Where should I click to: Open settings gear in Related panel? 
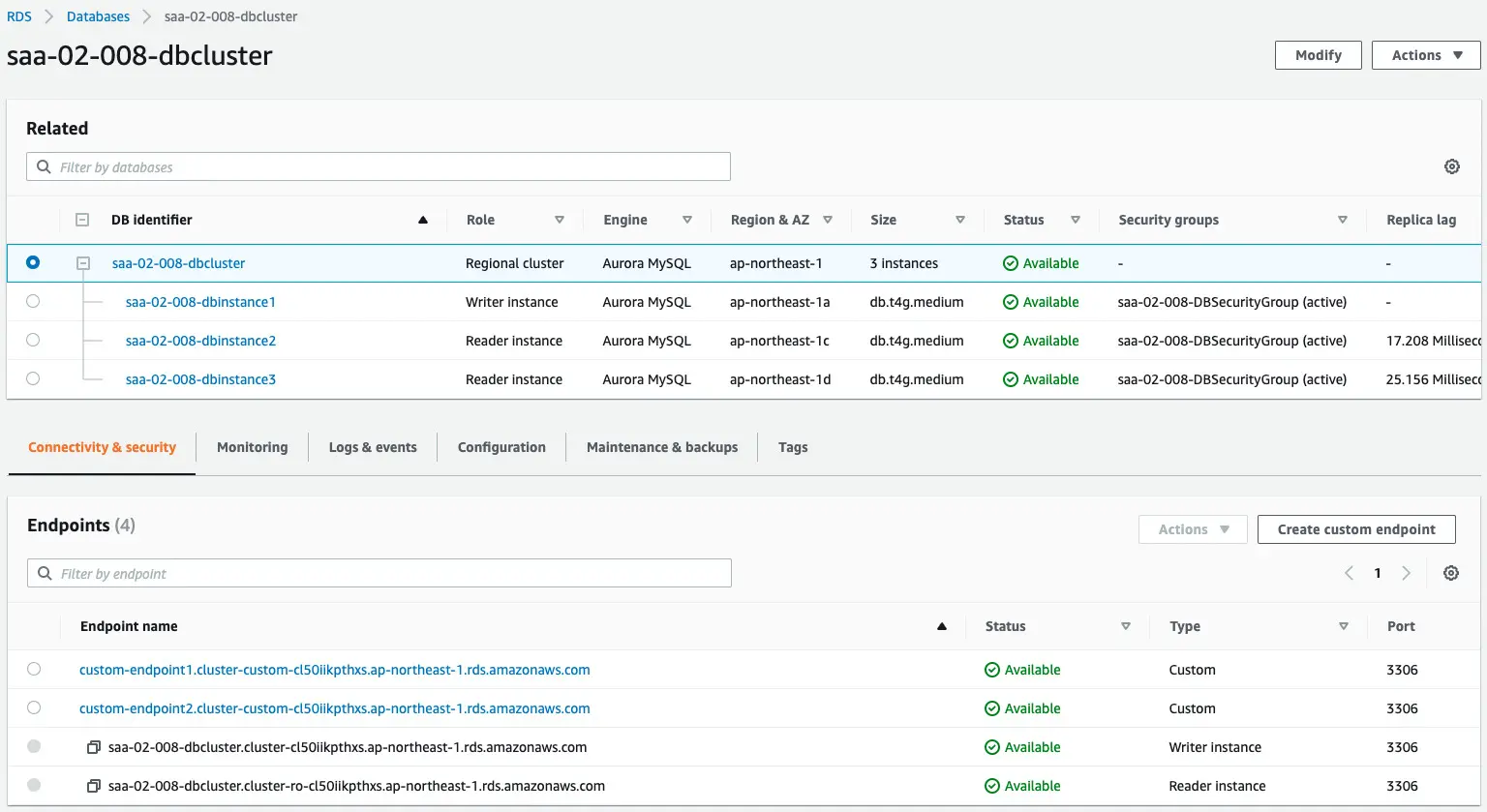point(1451,166)
